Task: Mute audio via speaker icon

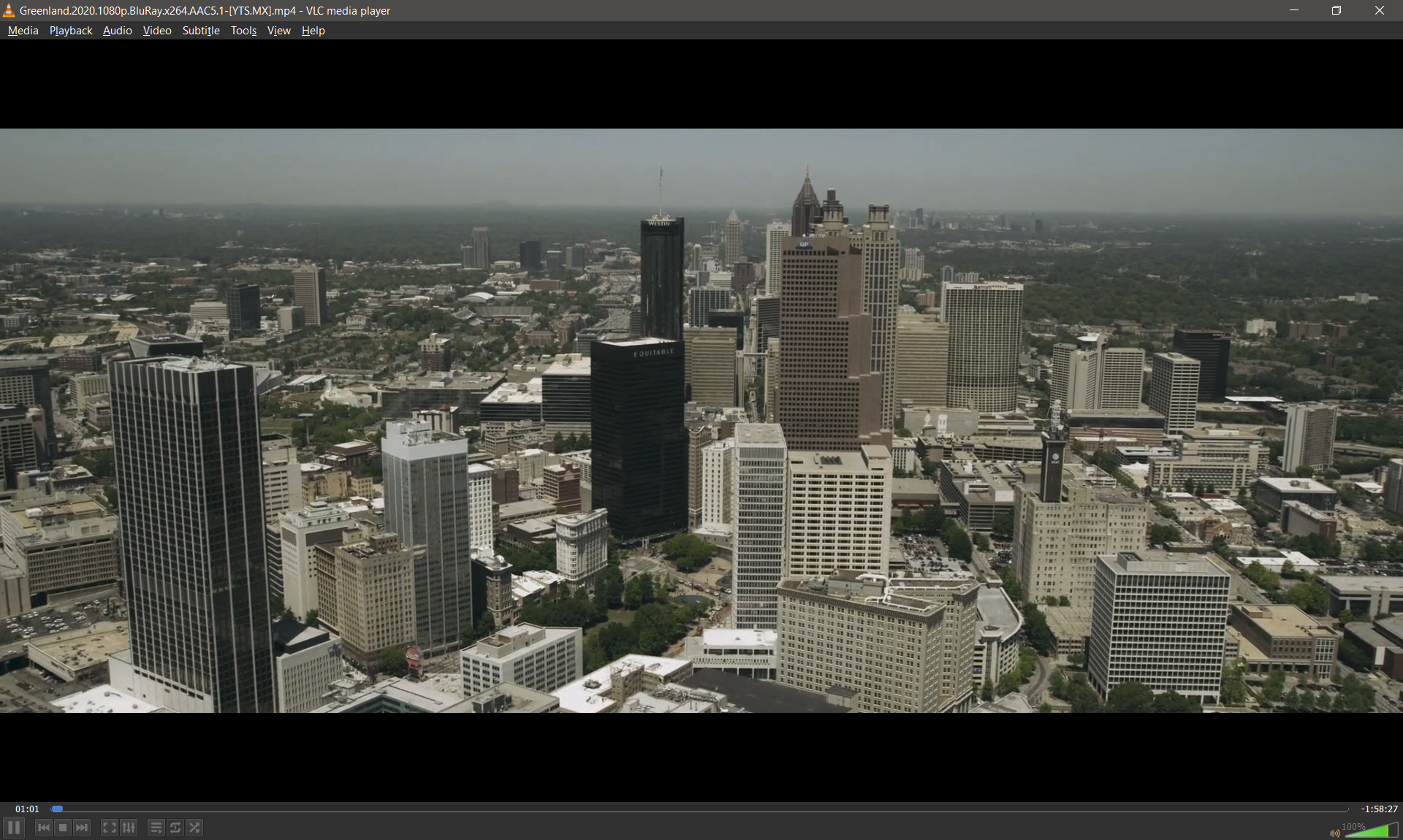Action: pyautogui.click(x=1335, y=833)
